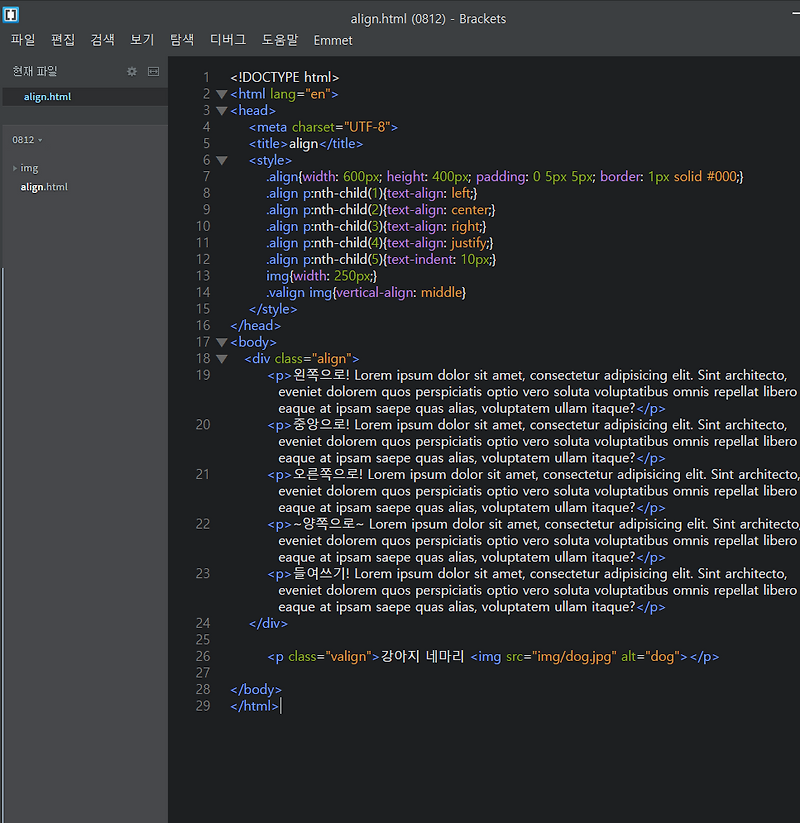
Task: Click the Brackets app logo icon
Action: coord(11,15)
